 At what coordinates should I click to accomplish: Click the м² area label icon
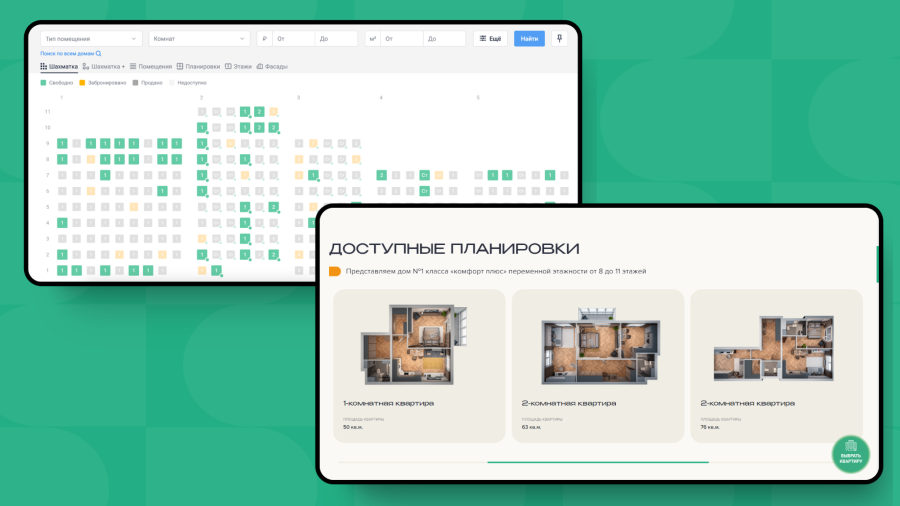tap(373, 38)
